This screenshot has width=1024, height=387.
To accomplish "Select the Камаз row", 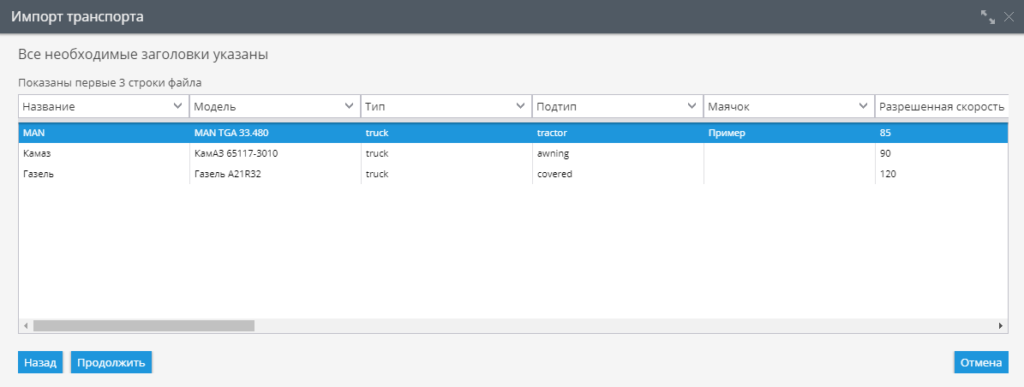I will point(513,153).
